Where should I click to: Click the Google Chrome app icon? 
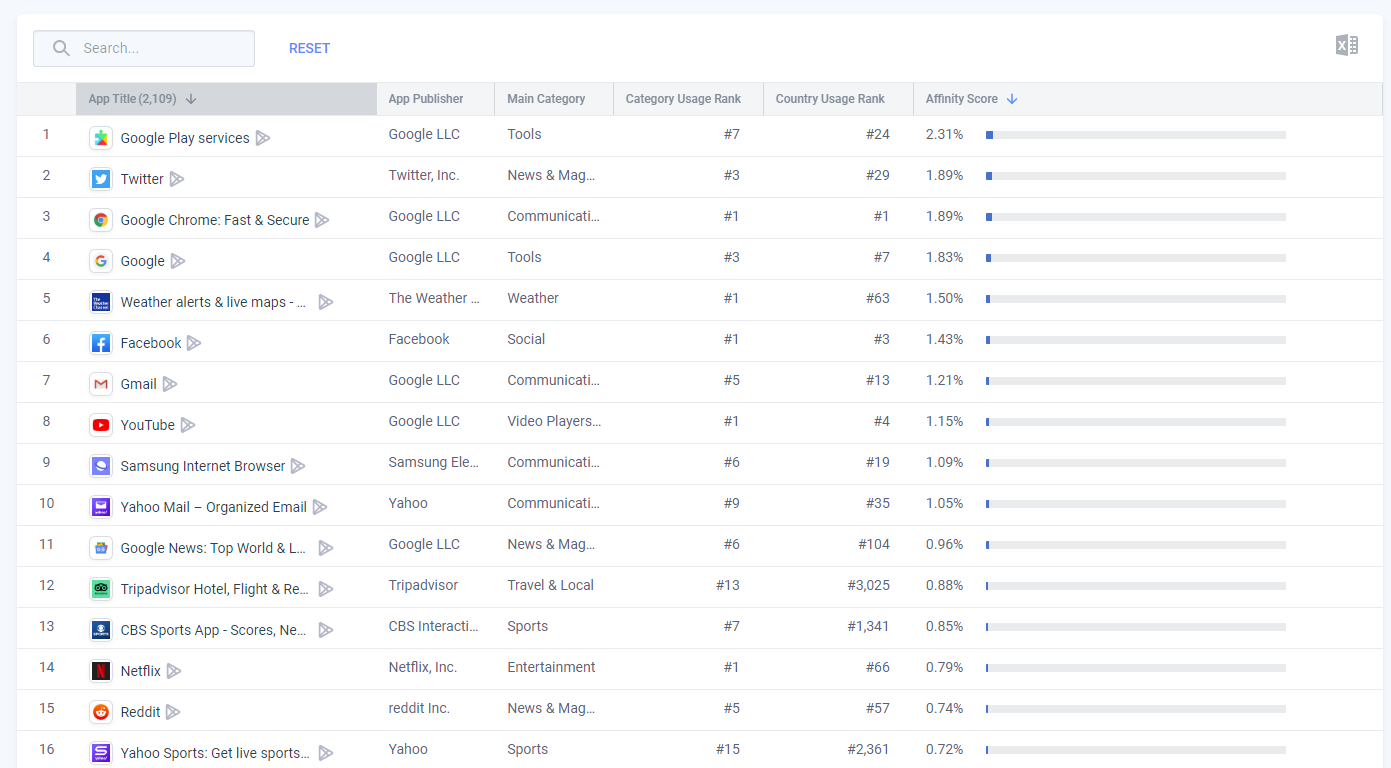[x=100, y=220]
